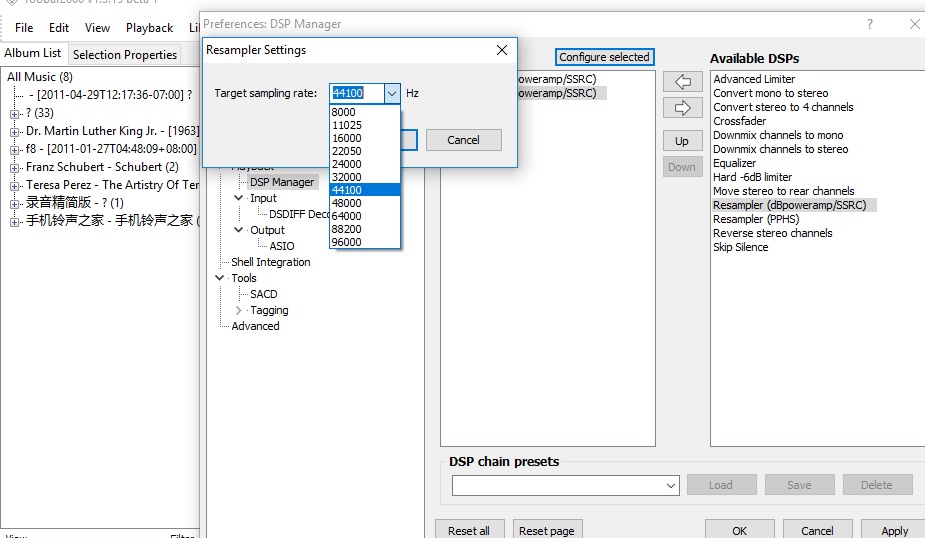Expand the Teresa Perez album node
925x538 pixels.
15,185
